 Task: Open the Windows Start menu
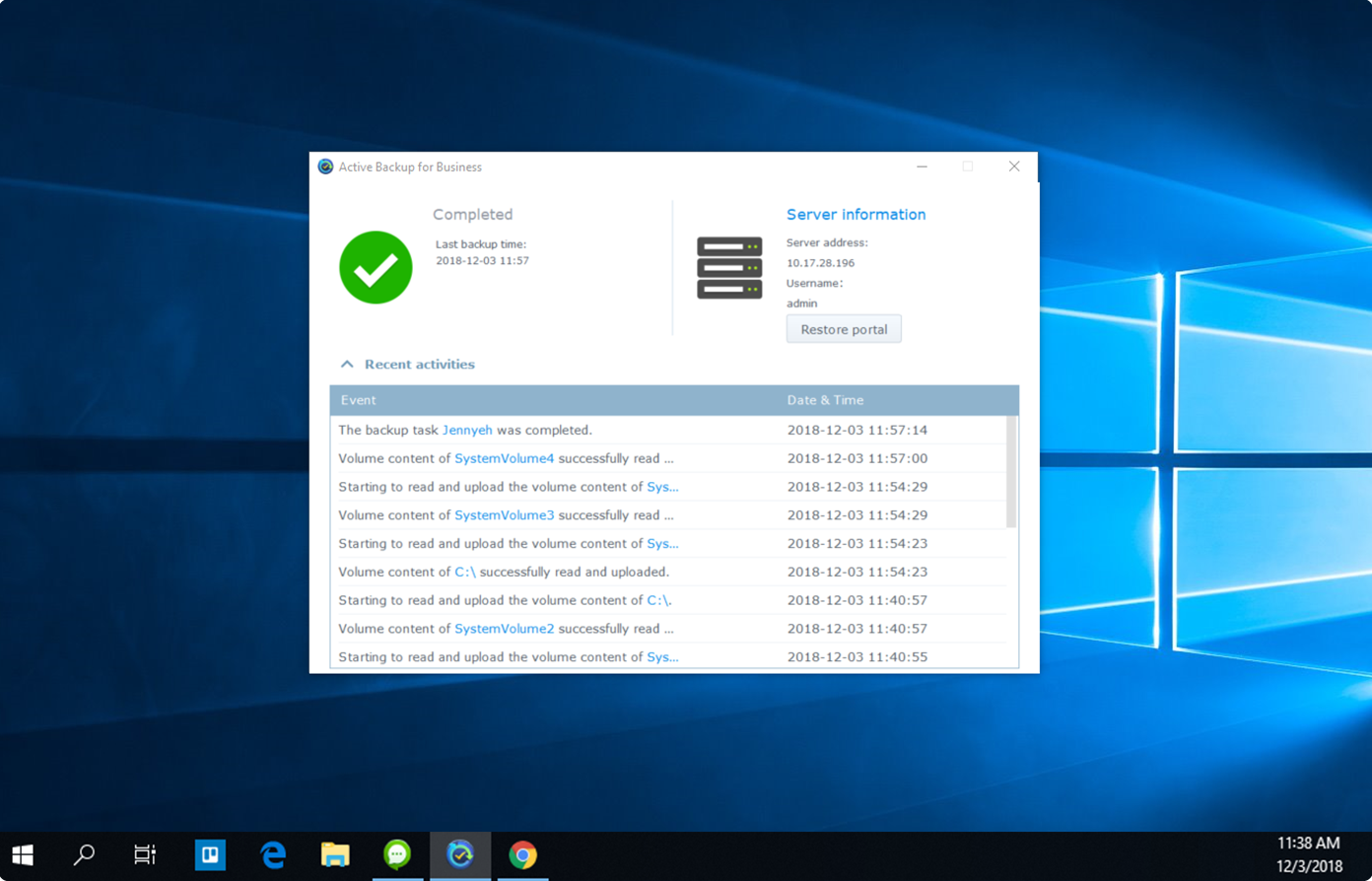coord(23,854)
